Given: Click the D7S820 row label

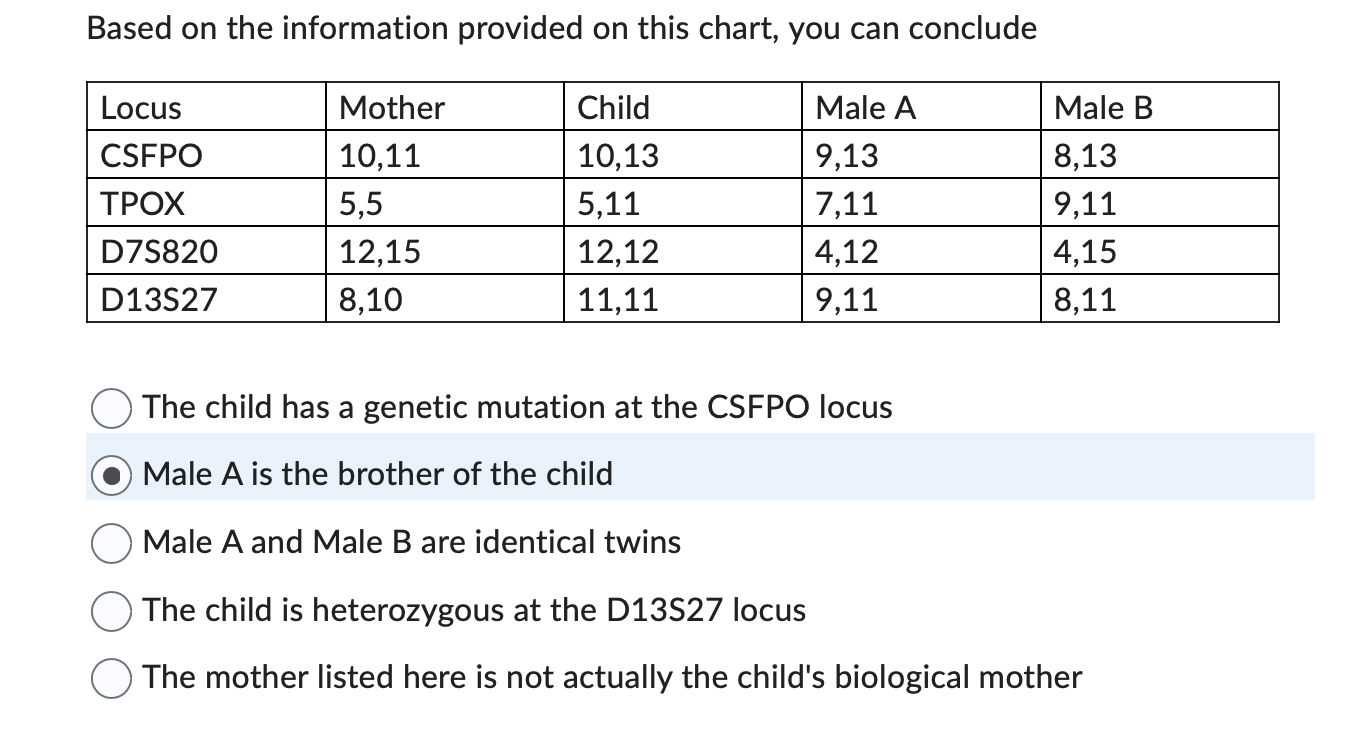Looking at the screenshot, I should 159,251.
